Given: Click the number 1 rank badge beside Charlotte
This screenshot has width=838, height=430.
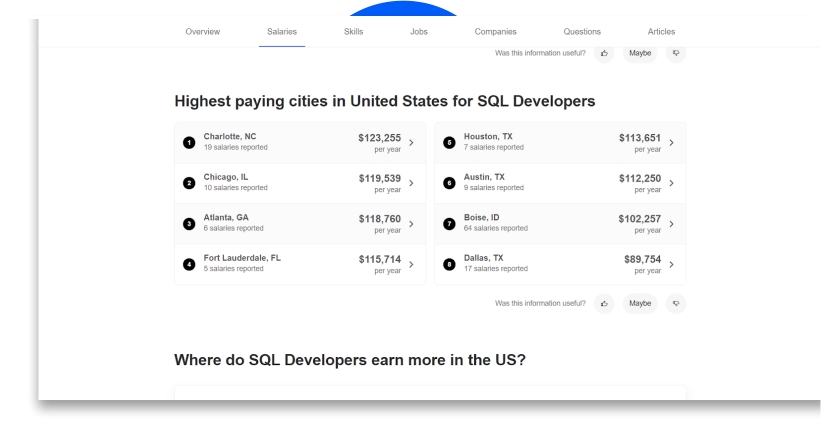Looking at the screenshot, I should (x=189, y=142).
